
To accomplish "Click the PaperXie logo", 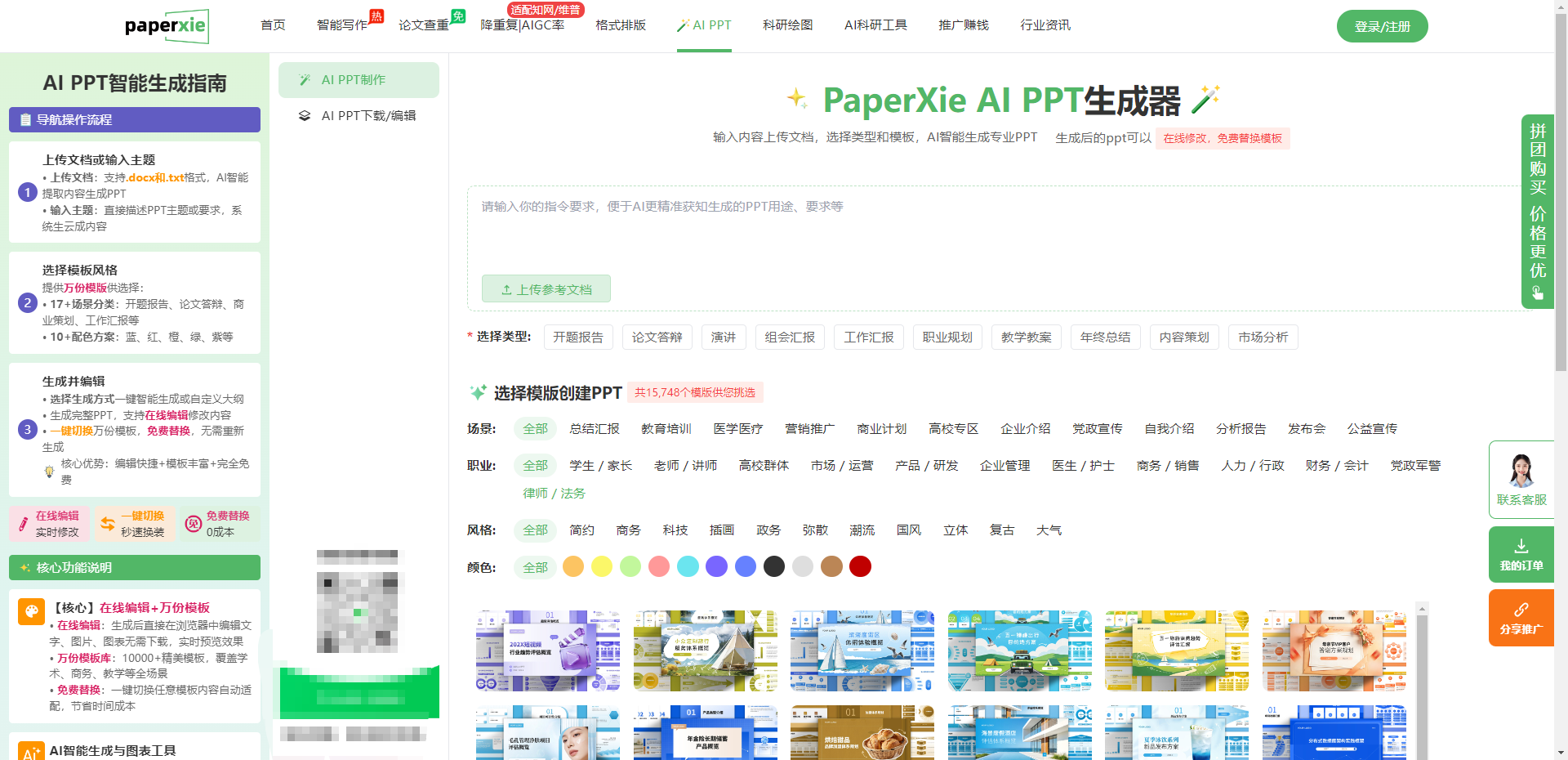I will pyautogui.click(x=166, y=26).
